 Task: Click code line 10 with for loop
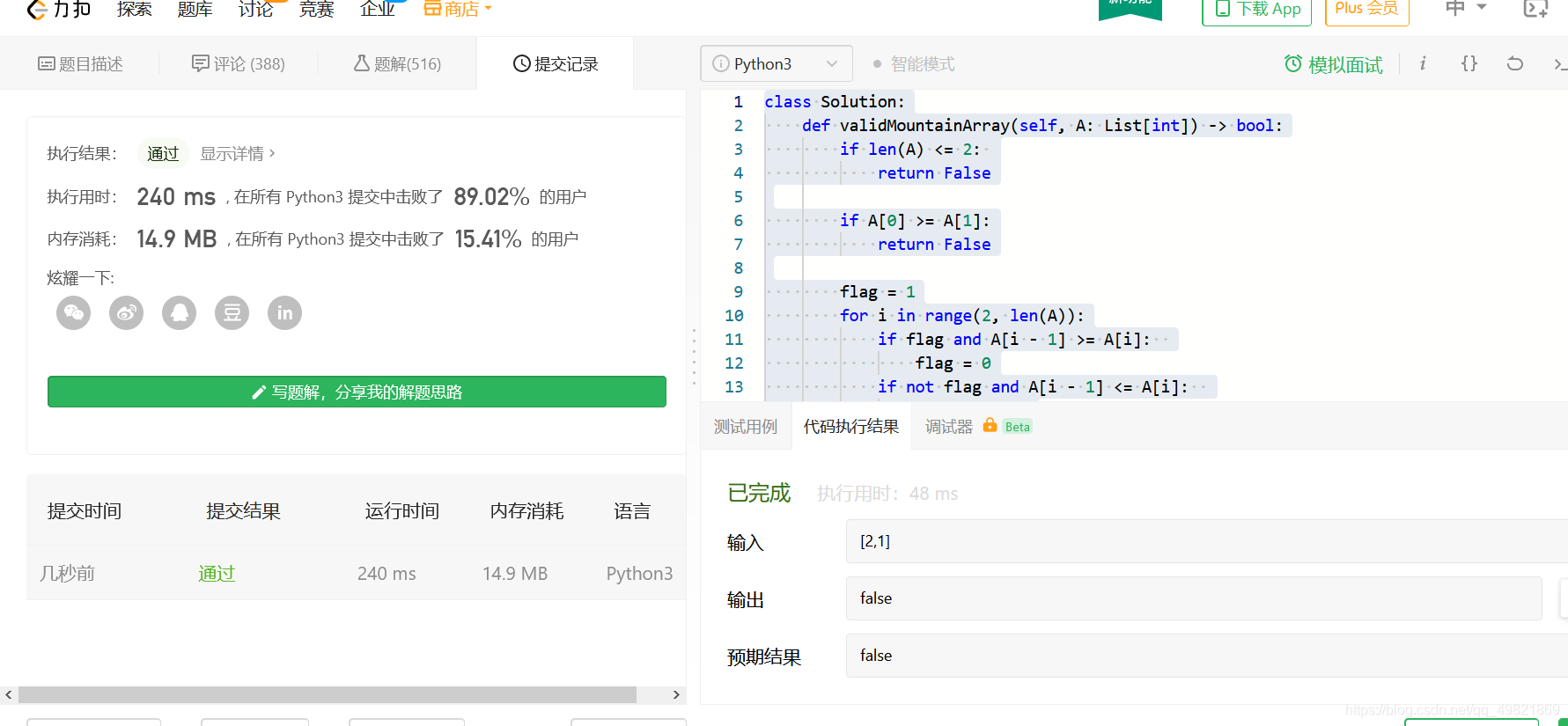961,315
